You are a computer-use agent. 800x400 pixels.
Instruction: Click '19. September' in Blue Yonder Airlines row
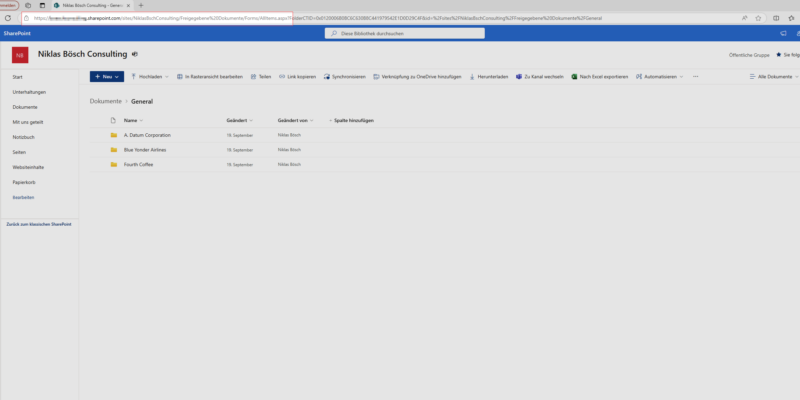(240, 150)
